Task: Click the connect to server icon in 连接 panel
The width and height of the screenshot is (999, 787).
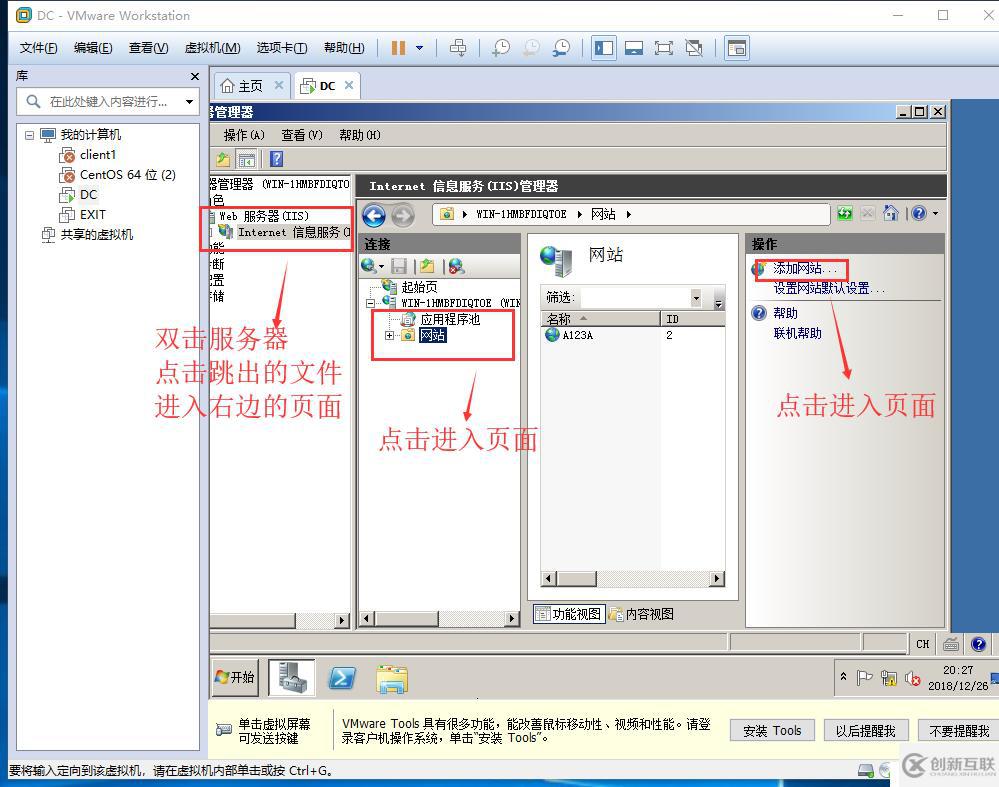Action: click(369, 266)
